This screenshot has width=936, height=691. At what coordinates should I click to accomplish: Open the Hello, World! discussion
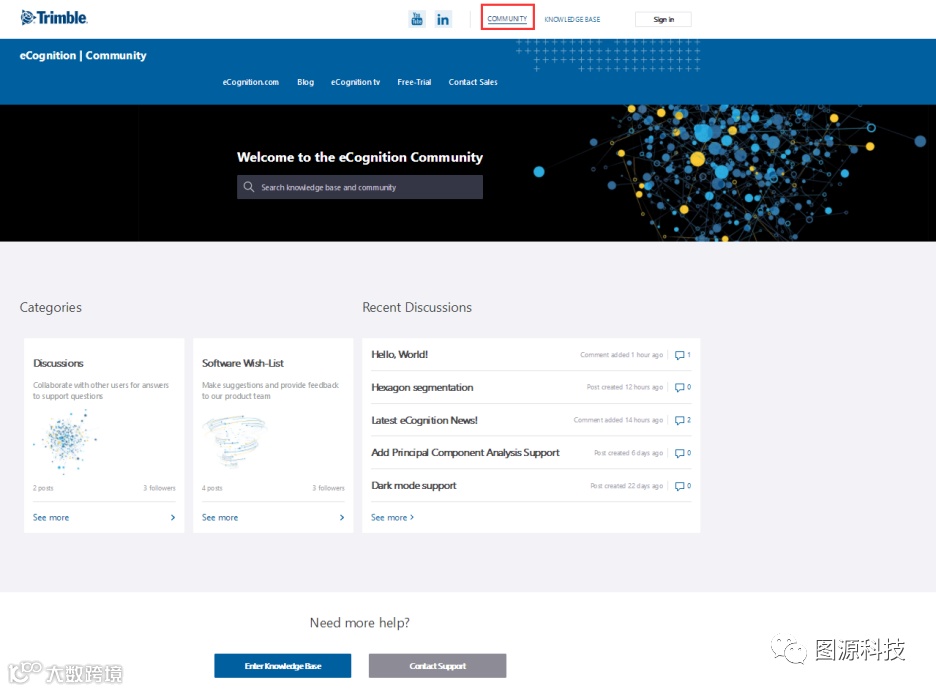pos(399,354)
